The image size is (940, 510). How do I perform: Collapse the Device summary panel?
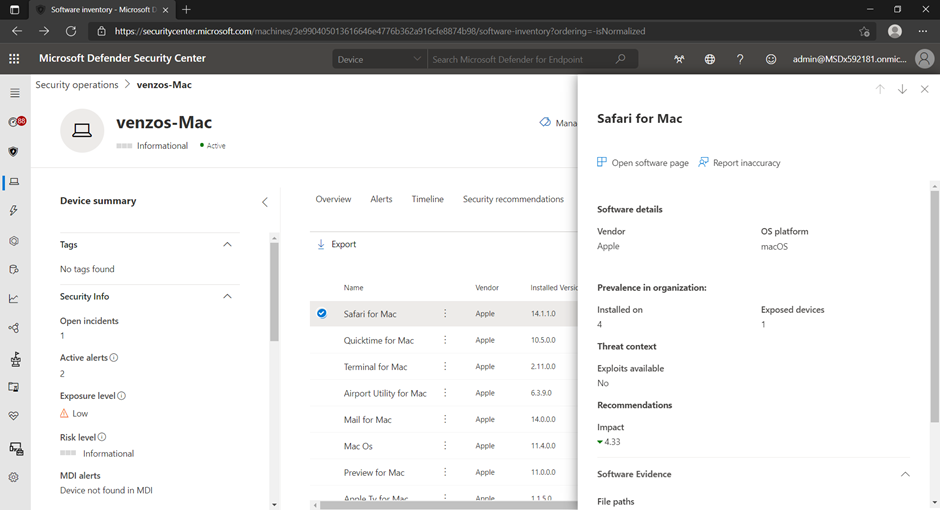coord(265,202)
